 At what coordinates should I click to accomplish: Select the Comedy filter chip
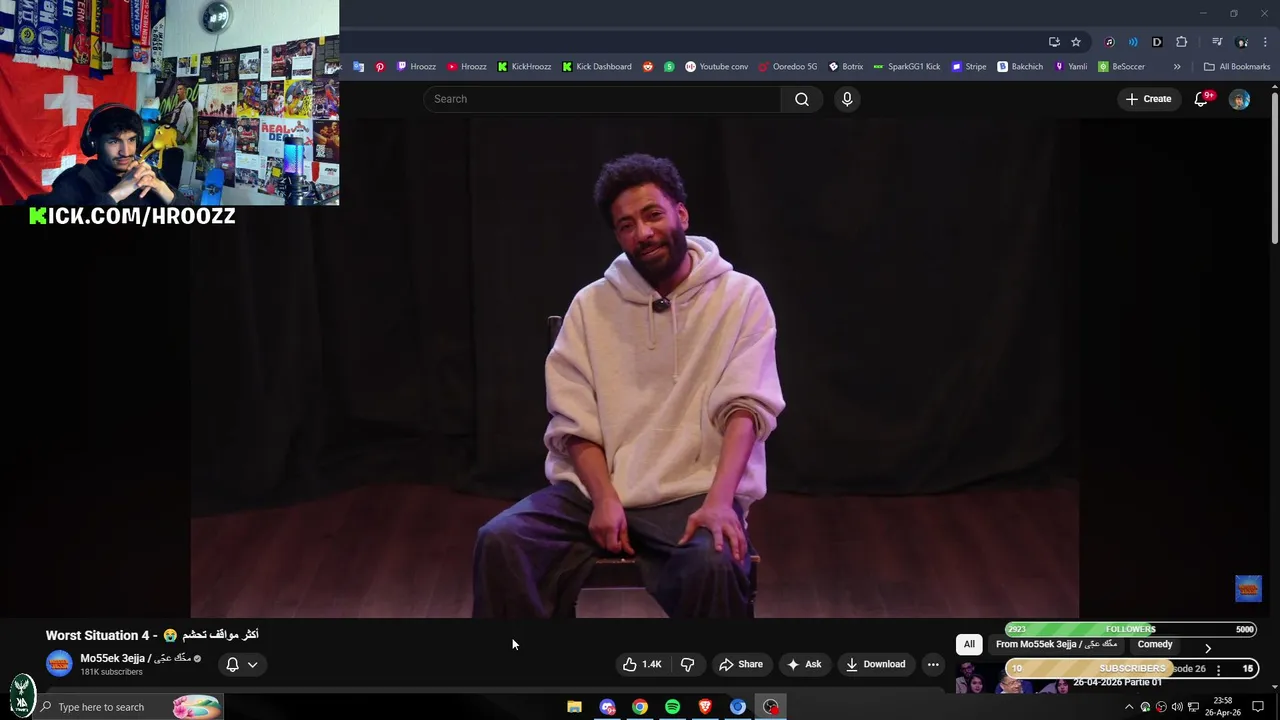[1155, 644]
